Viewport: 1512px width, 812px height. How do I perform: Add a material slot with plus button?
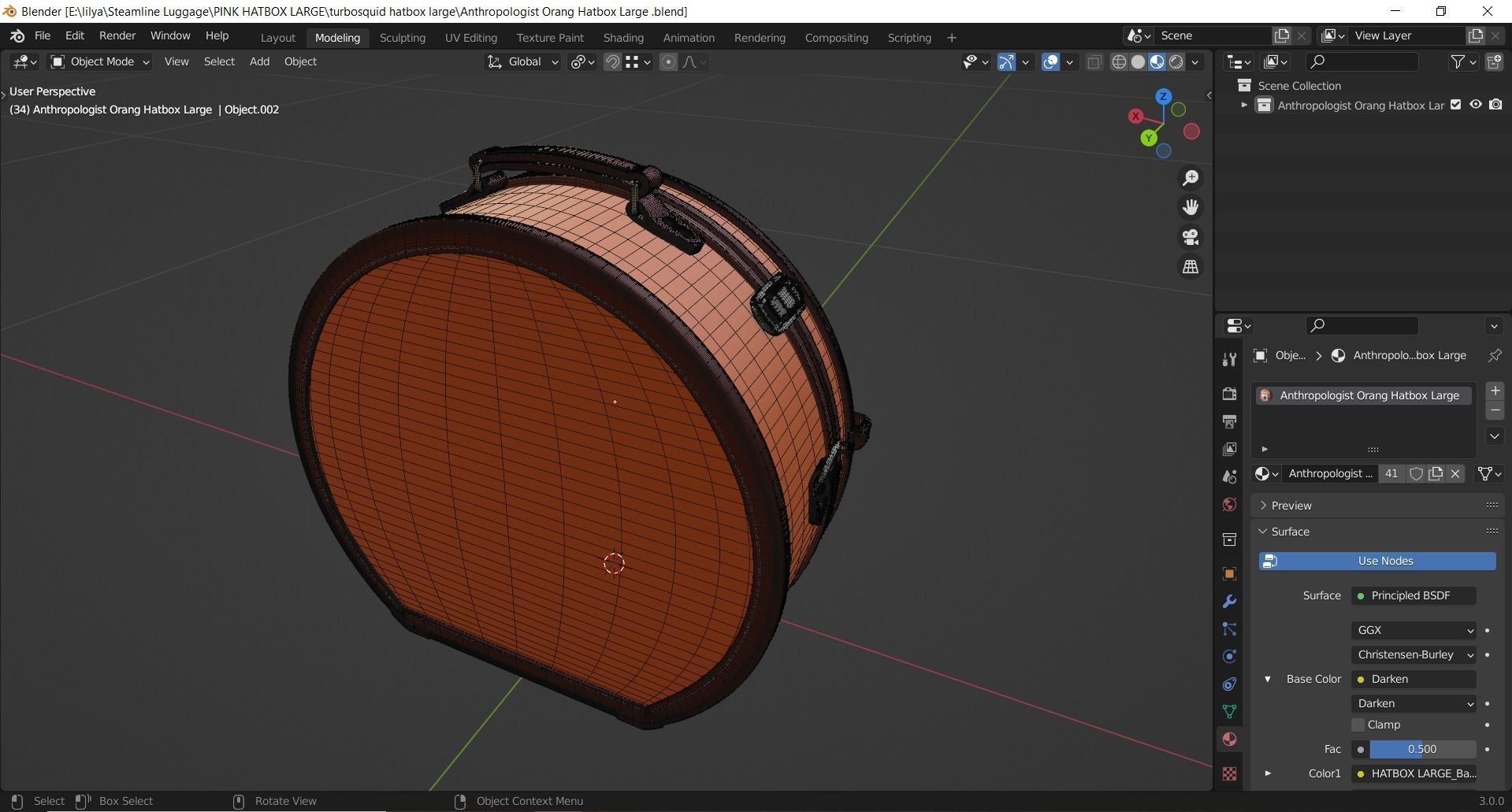(1495, 391)
